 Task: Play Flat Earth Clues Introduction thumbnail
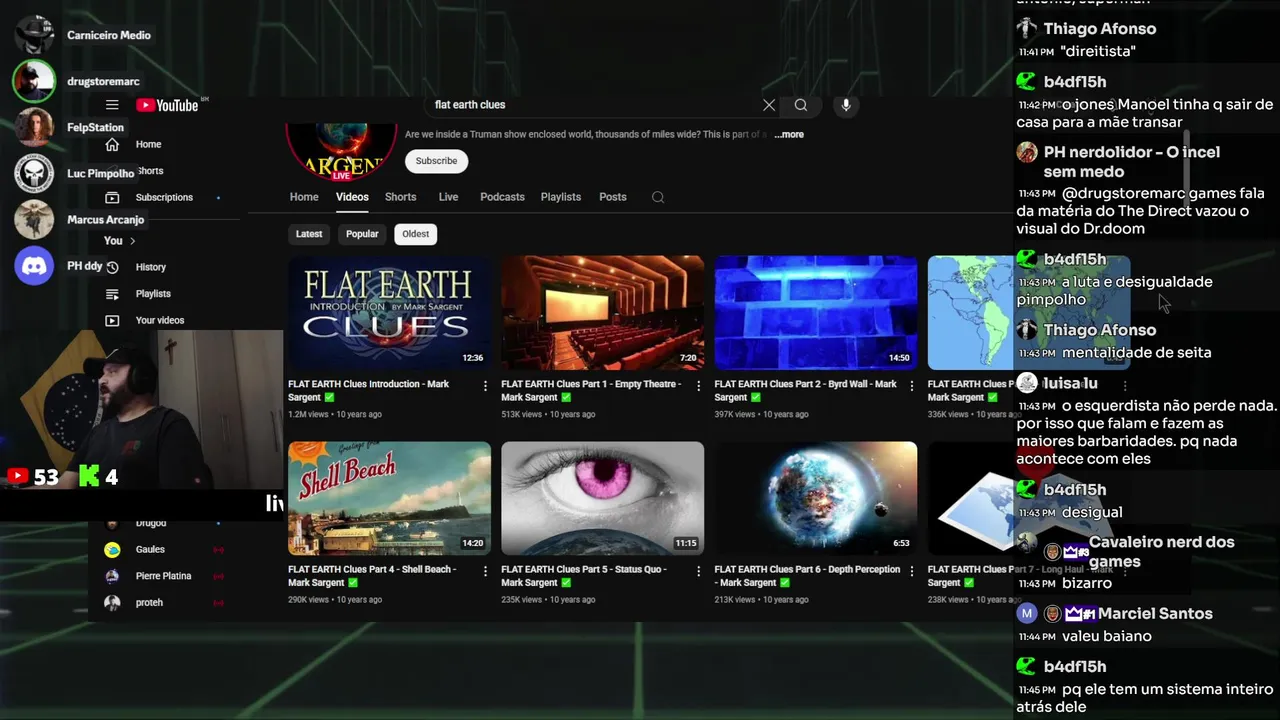click(x=389, y=313)
